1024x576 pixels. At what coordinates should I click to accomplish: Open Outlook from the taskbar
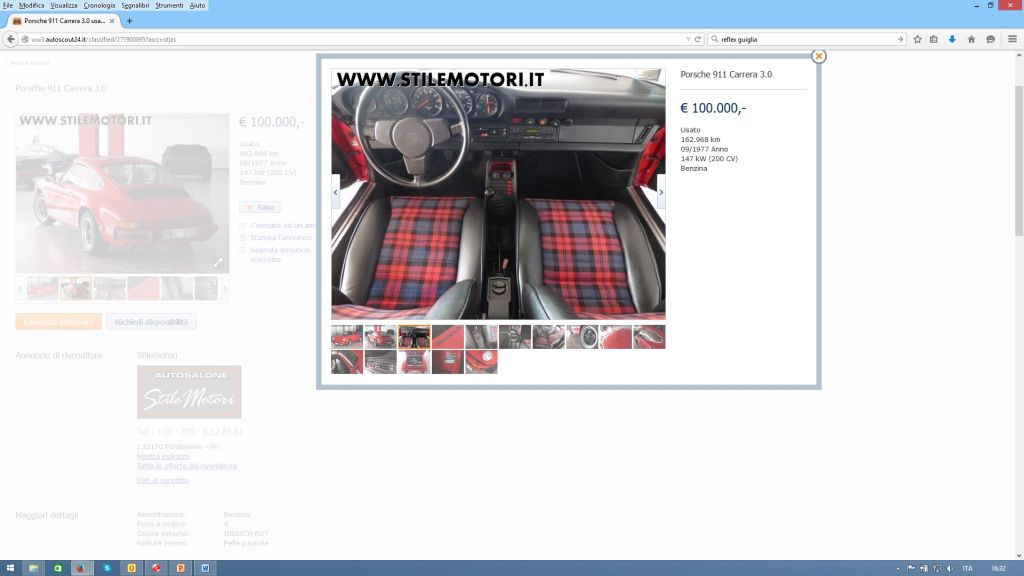tap(131, 568)
